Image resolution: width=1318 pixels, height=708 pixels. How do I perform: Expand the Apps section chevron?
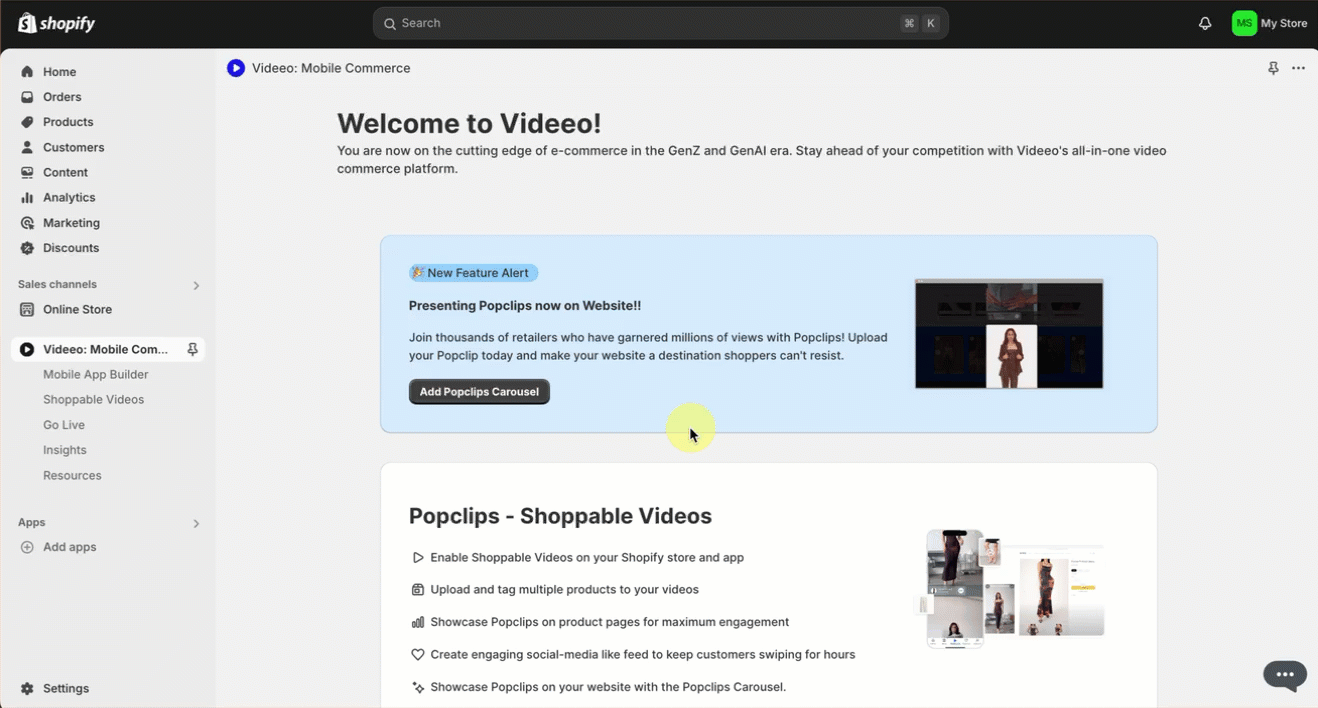pyautogui.click(x=196, y=523)
